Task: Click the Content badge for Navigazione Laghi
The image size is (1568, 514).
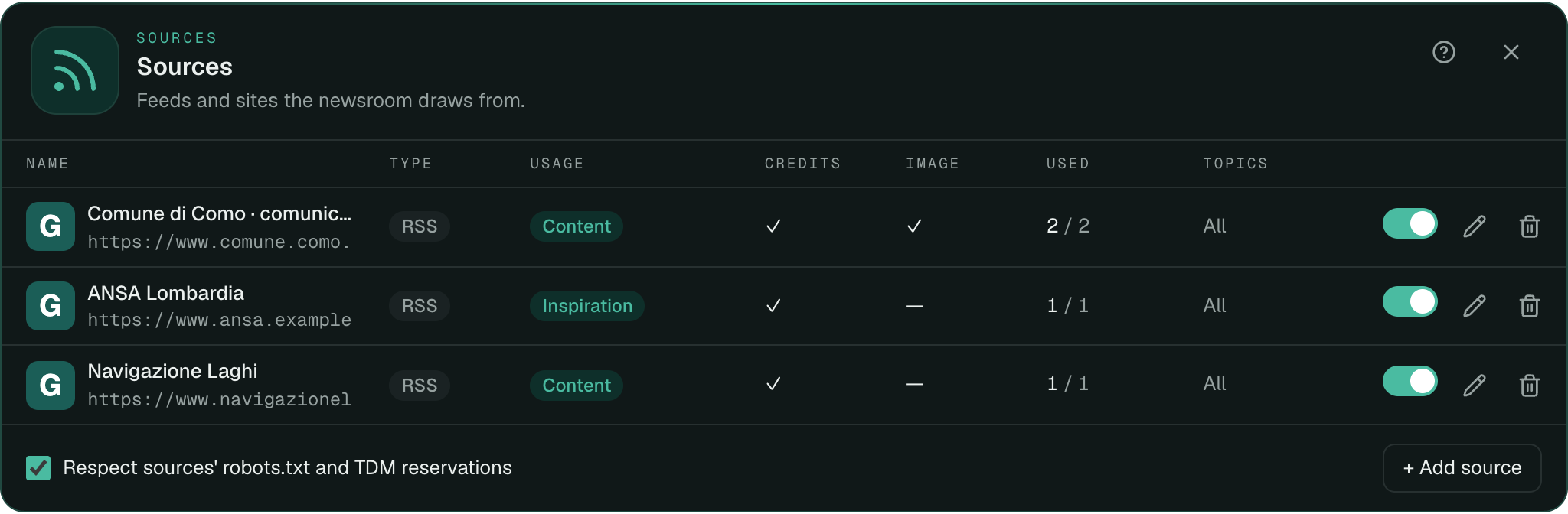Action: click(x=577, y=385)
